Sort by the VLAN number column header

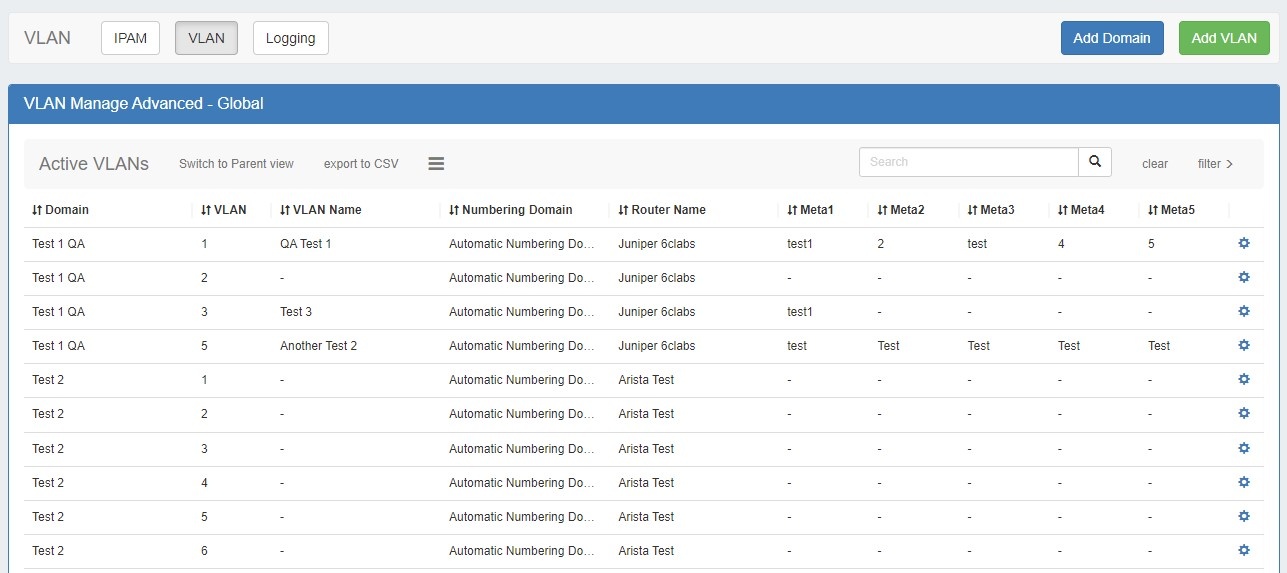(x=223, y=210)
